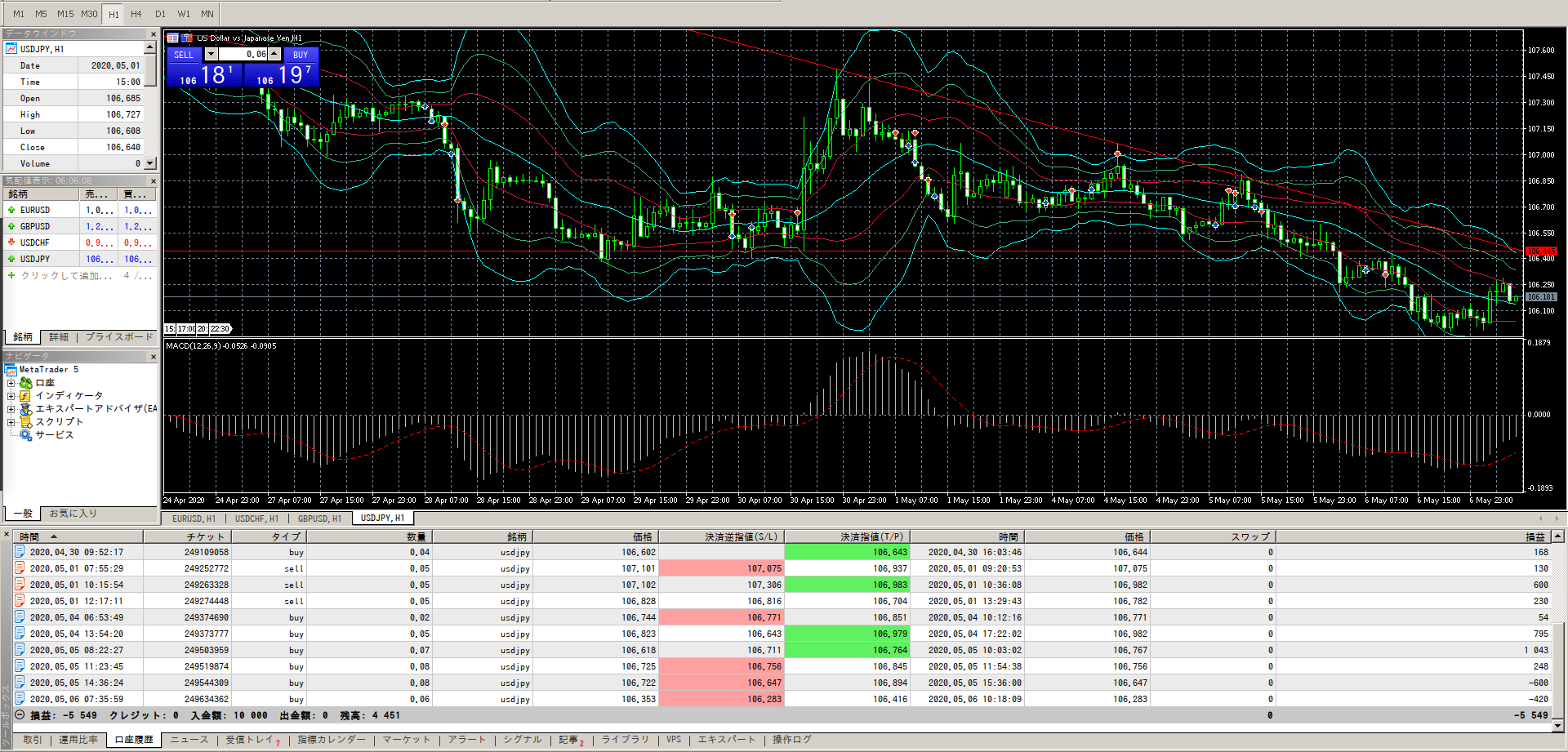Close the データウインドウ panel

[153, 33]
